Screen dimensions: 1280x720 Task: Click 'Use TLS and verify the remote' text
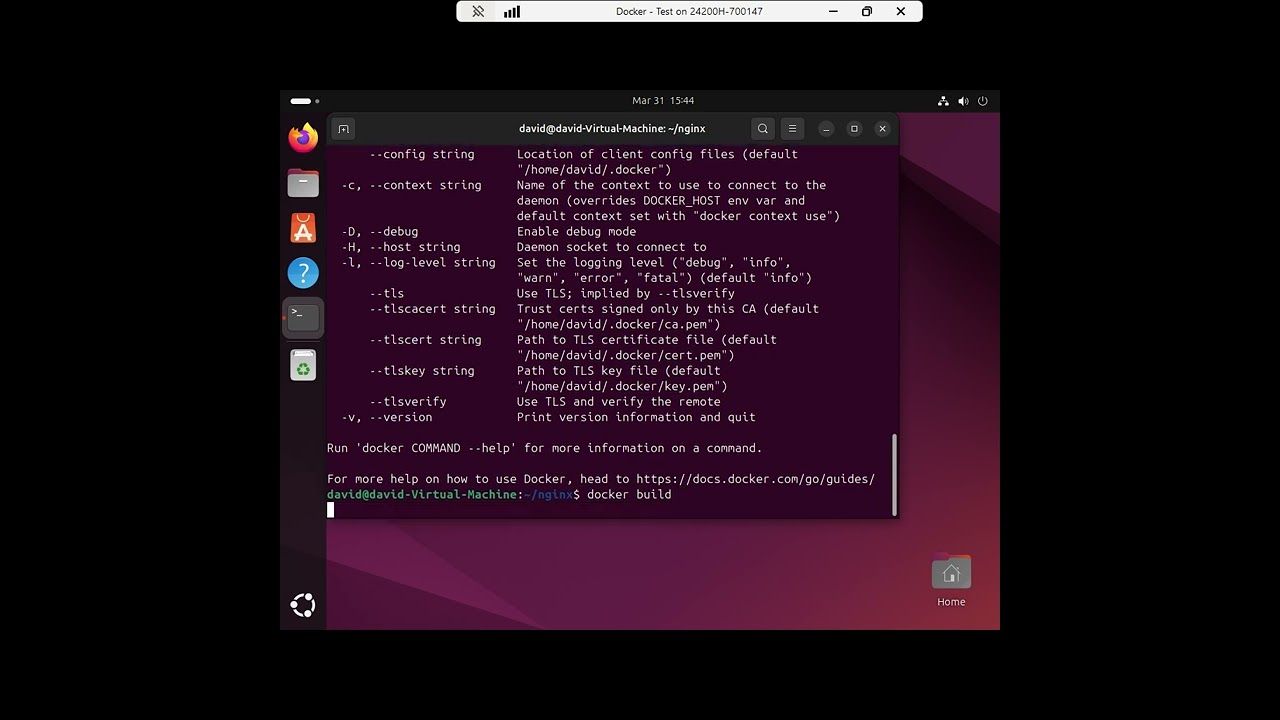pyautogui.click(x=618, y=402)
